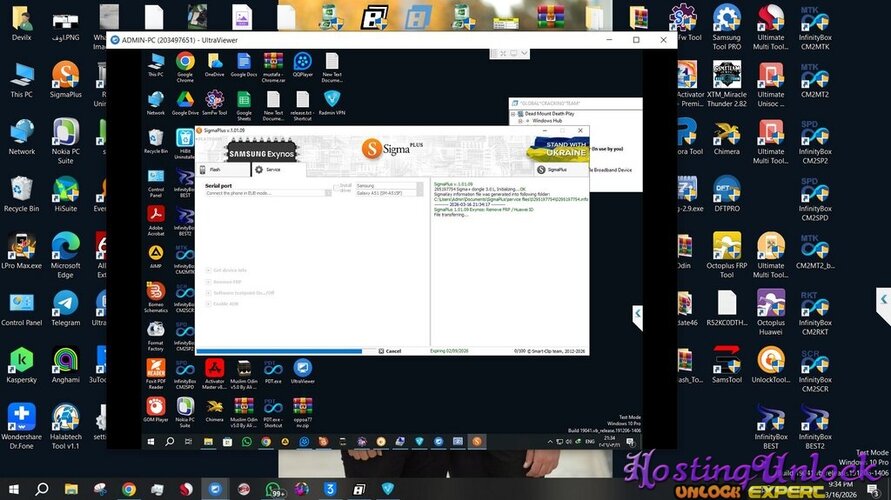Open the Service tab in SigmaPlus

tap(268, 170)
